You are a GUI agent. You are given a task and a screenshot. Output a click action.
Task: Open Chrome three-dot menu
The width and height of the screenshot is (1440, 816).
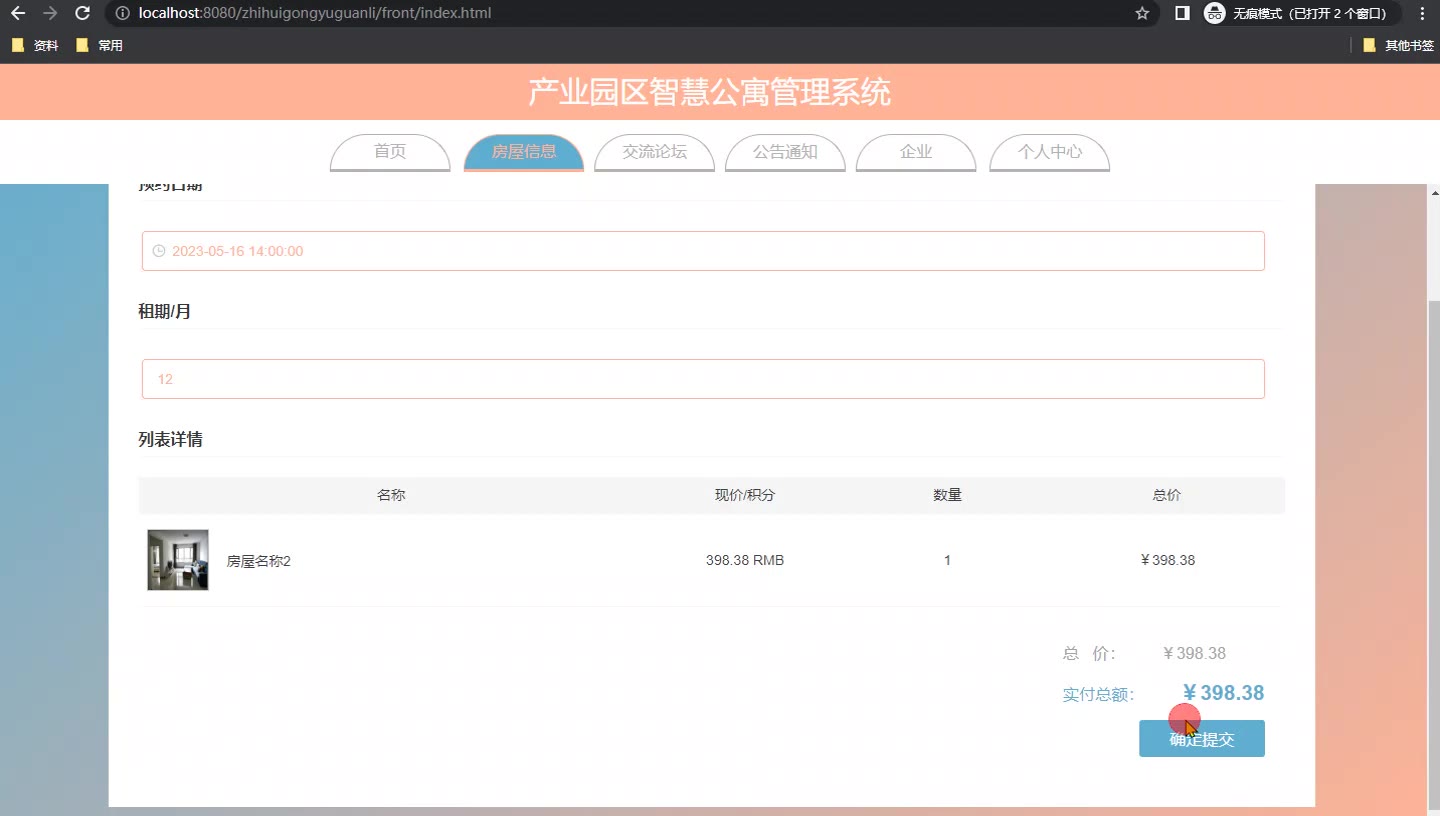point(1422,14)
